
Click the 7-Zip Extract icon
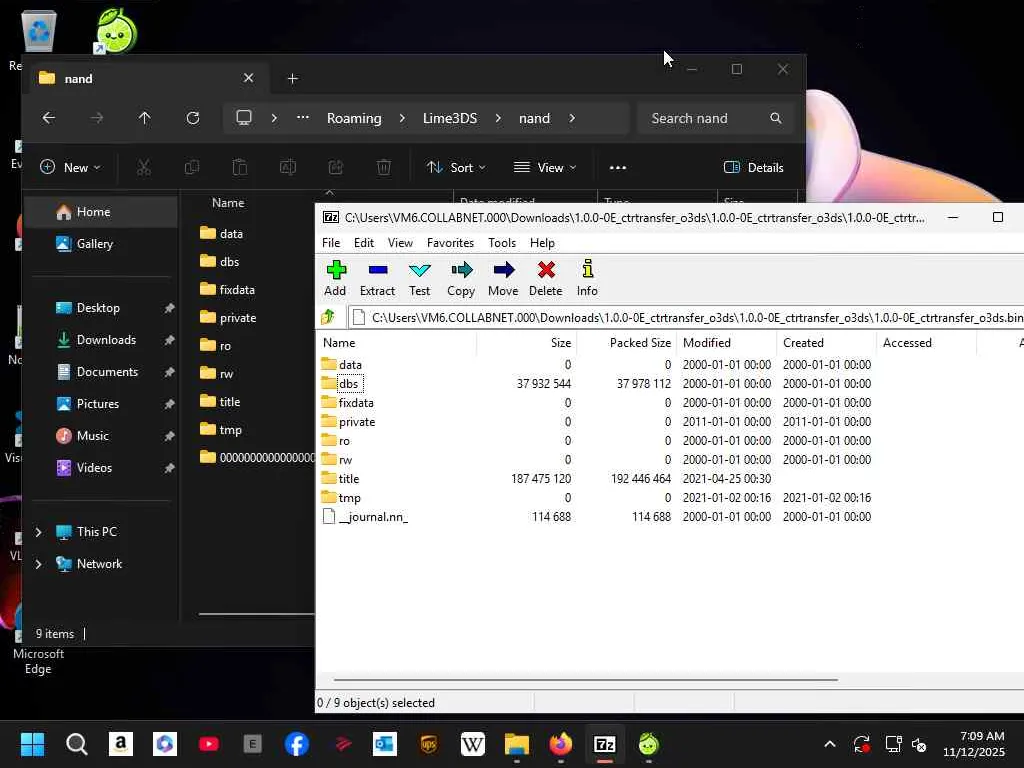click(x=377, y=278)
